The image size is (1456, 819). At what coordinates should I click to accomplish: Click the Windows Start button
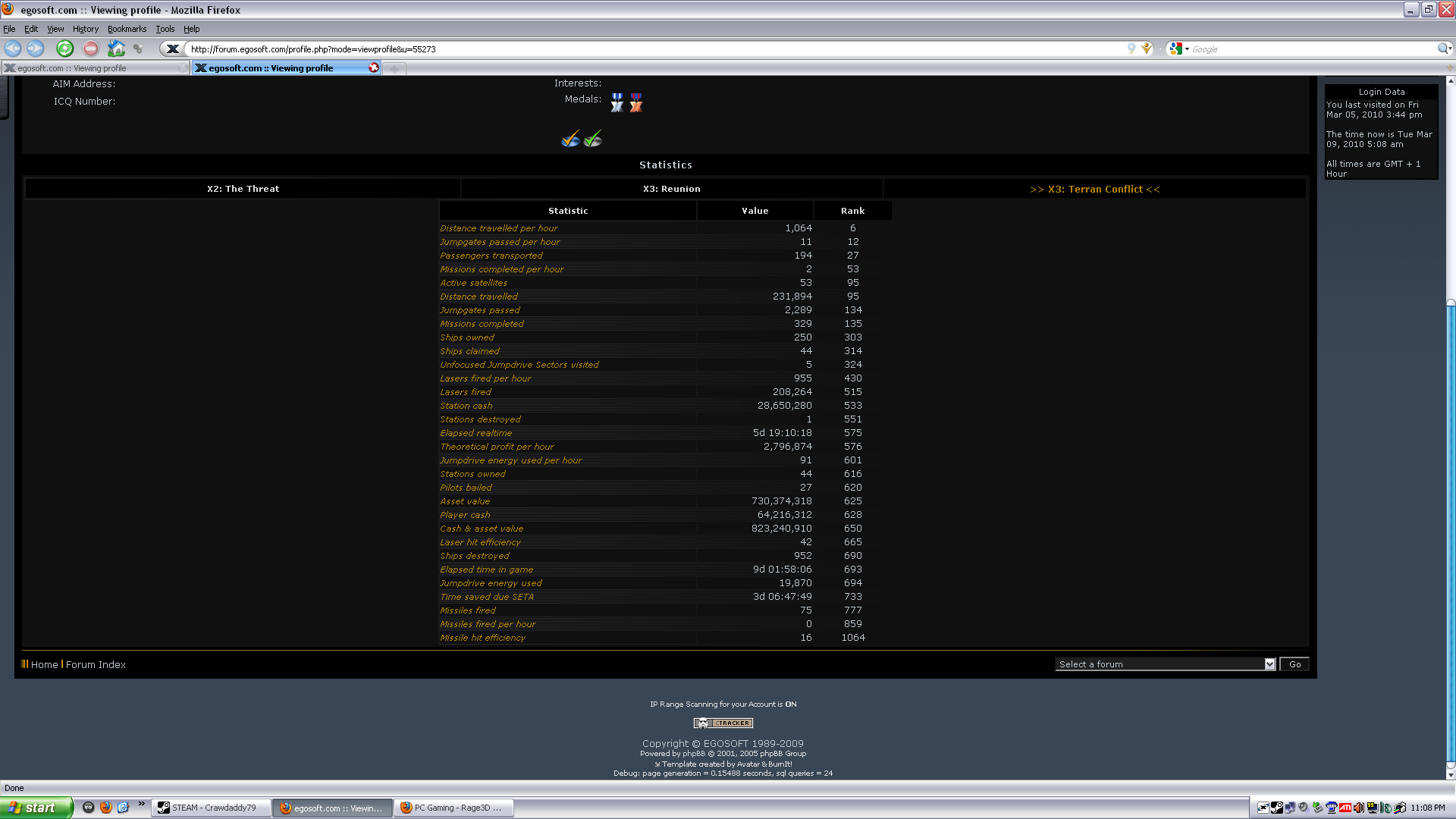point(36,808)
